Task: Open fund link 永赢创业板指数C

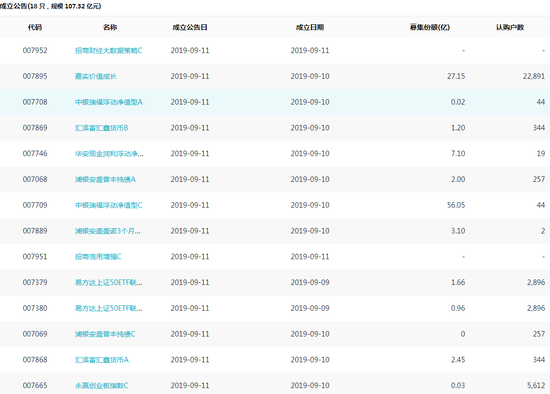Action: pos(102,386)
